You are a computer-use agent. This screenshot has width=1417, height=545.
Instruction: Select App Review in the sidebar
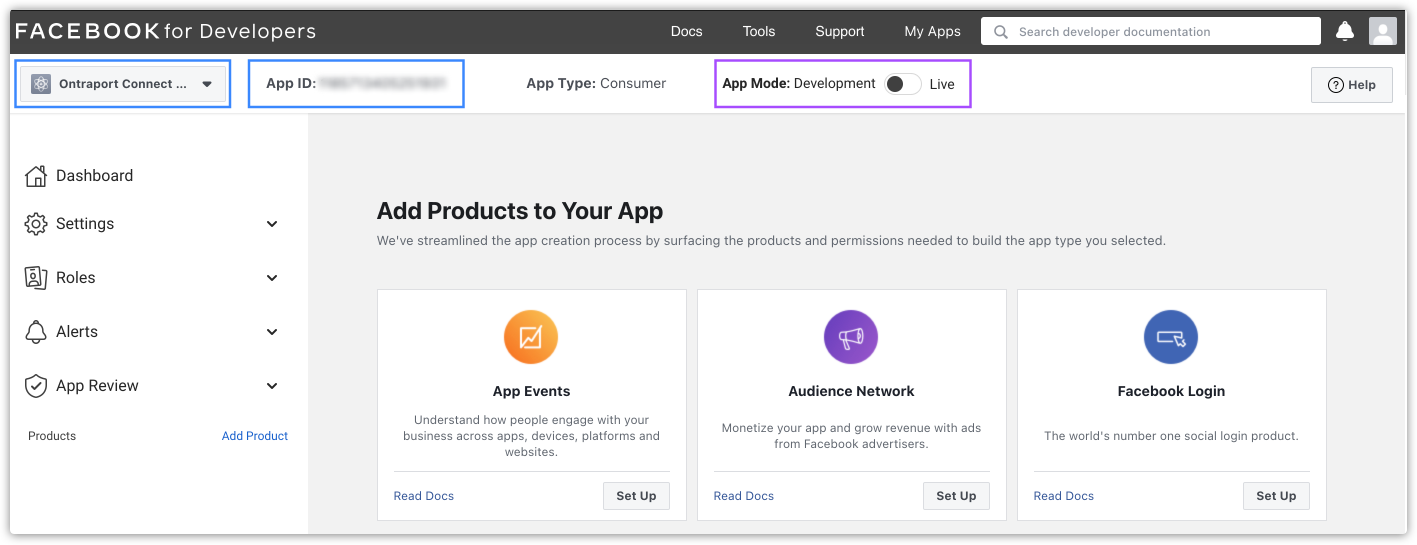97,386
